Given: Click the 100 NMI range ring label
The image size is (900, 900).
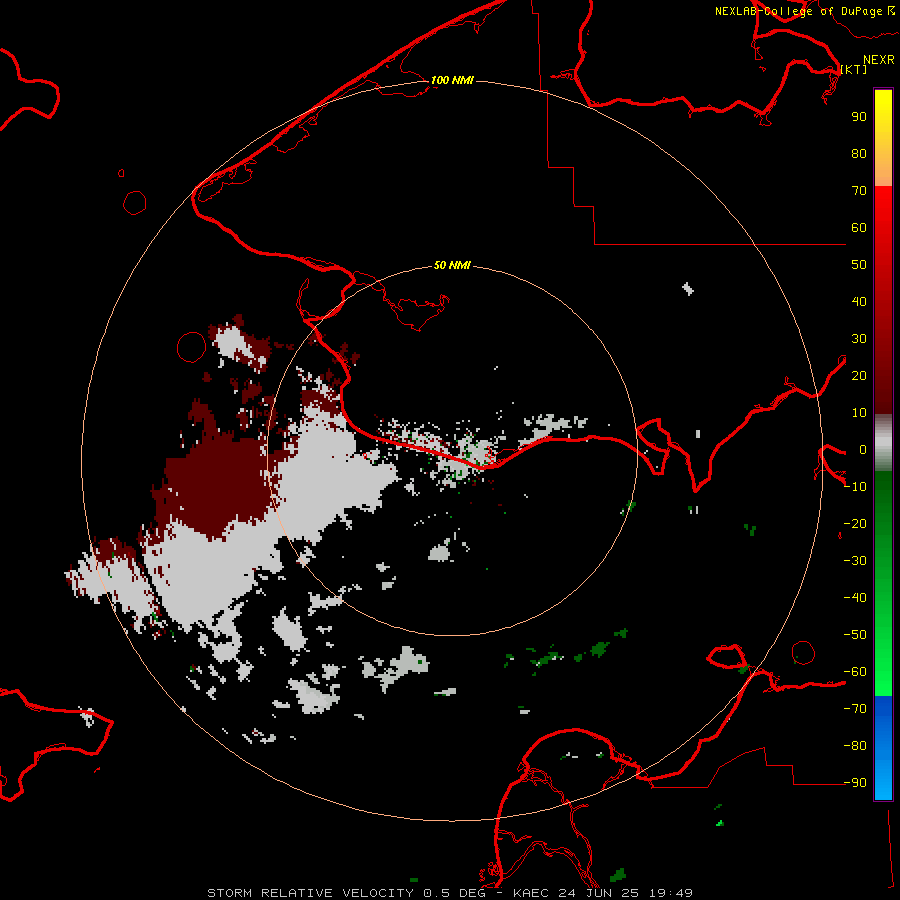Looking at the screenshot, I should pos(452,80).
